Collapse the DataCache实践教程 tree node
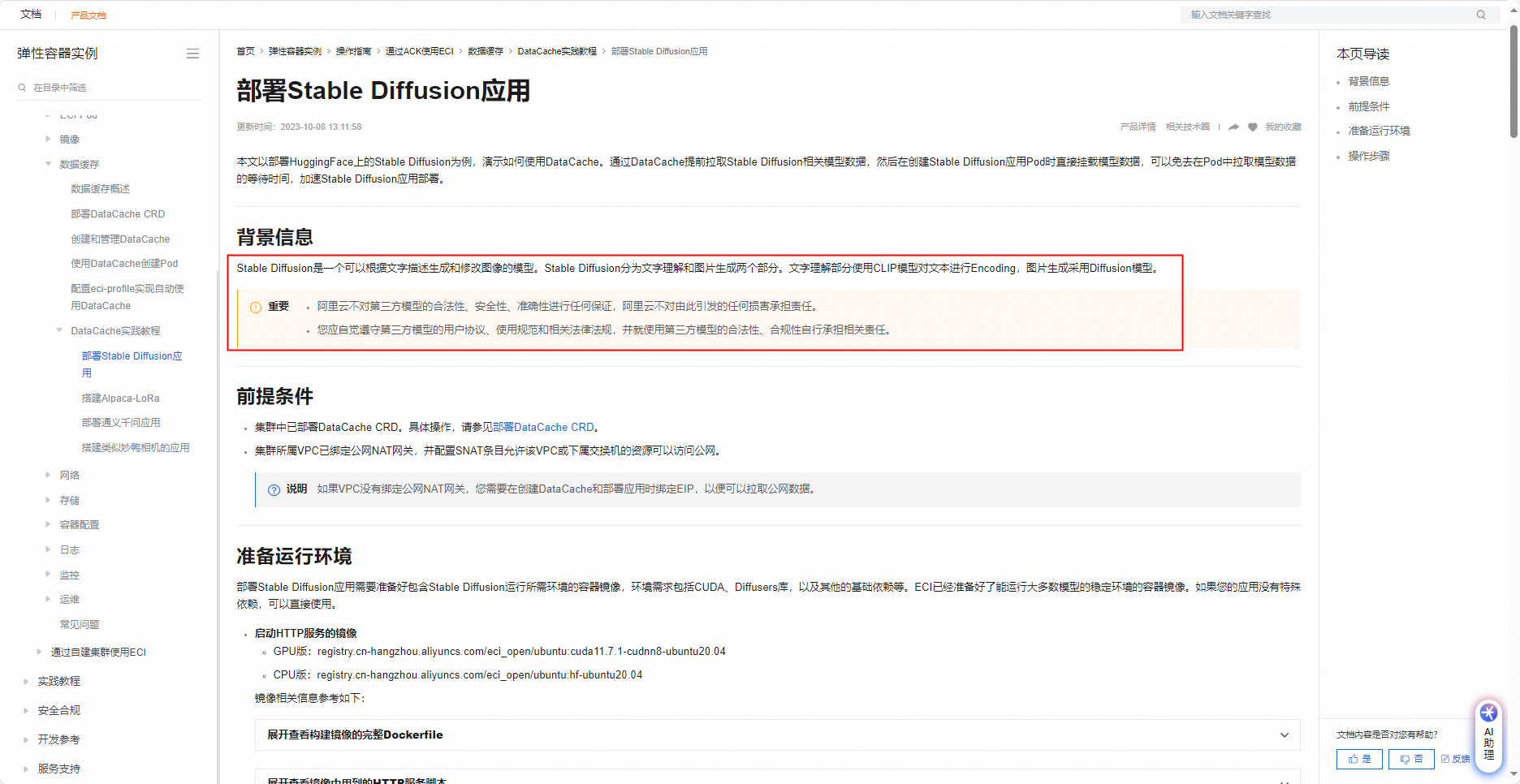Image resolution: width=1520 pixels, height=784 pixels. pos(59,330)
